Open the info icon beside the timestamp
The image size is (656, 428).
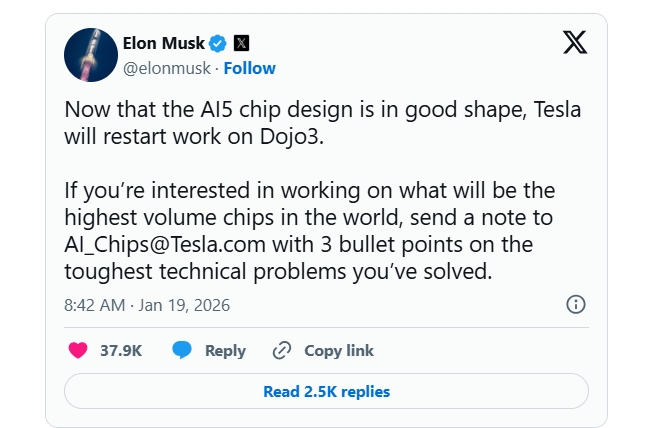tap(575, 304)
